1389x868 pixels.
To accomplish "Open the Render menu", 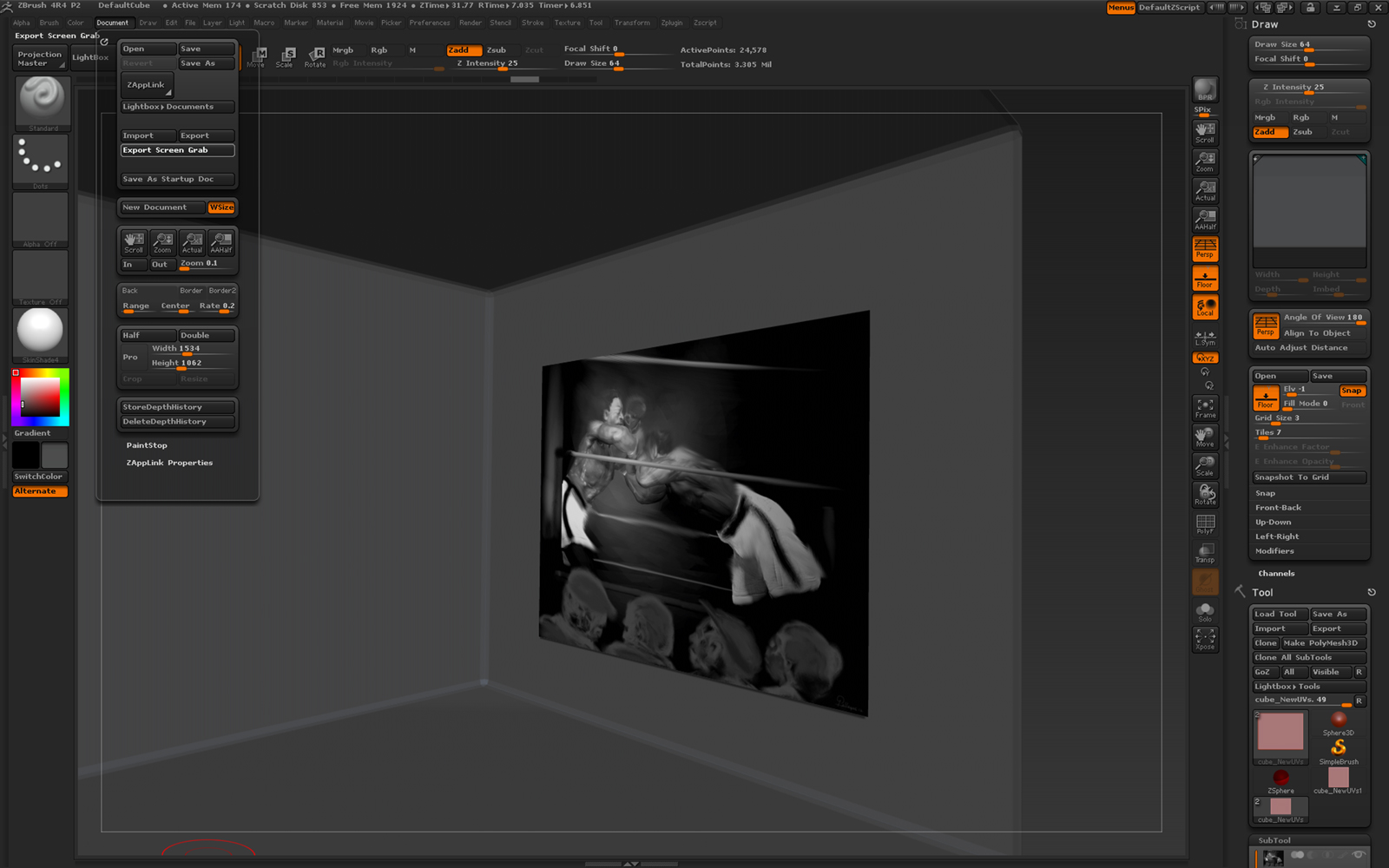I will point(471,23).
